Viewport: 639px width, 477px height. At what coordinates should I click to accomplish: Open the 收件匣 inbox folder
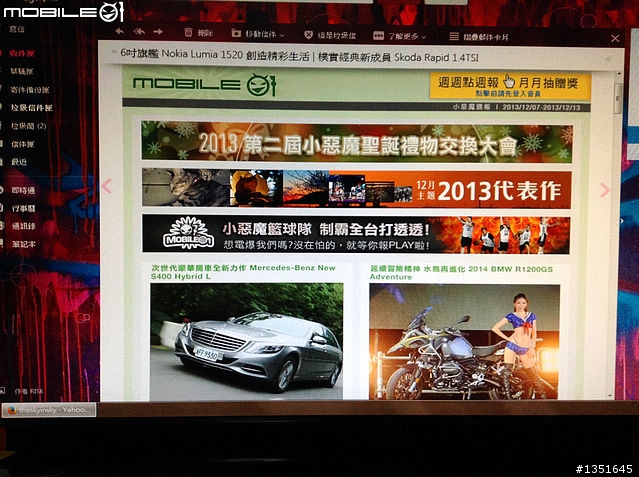22,53
